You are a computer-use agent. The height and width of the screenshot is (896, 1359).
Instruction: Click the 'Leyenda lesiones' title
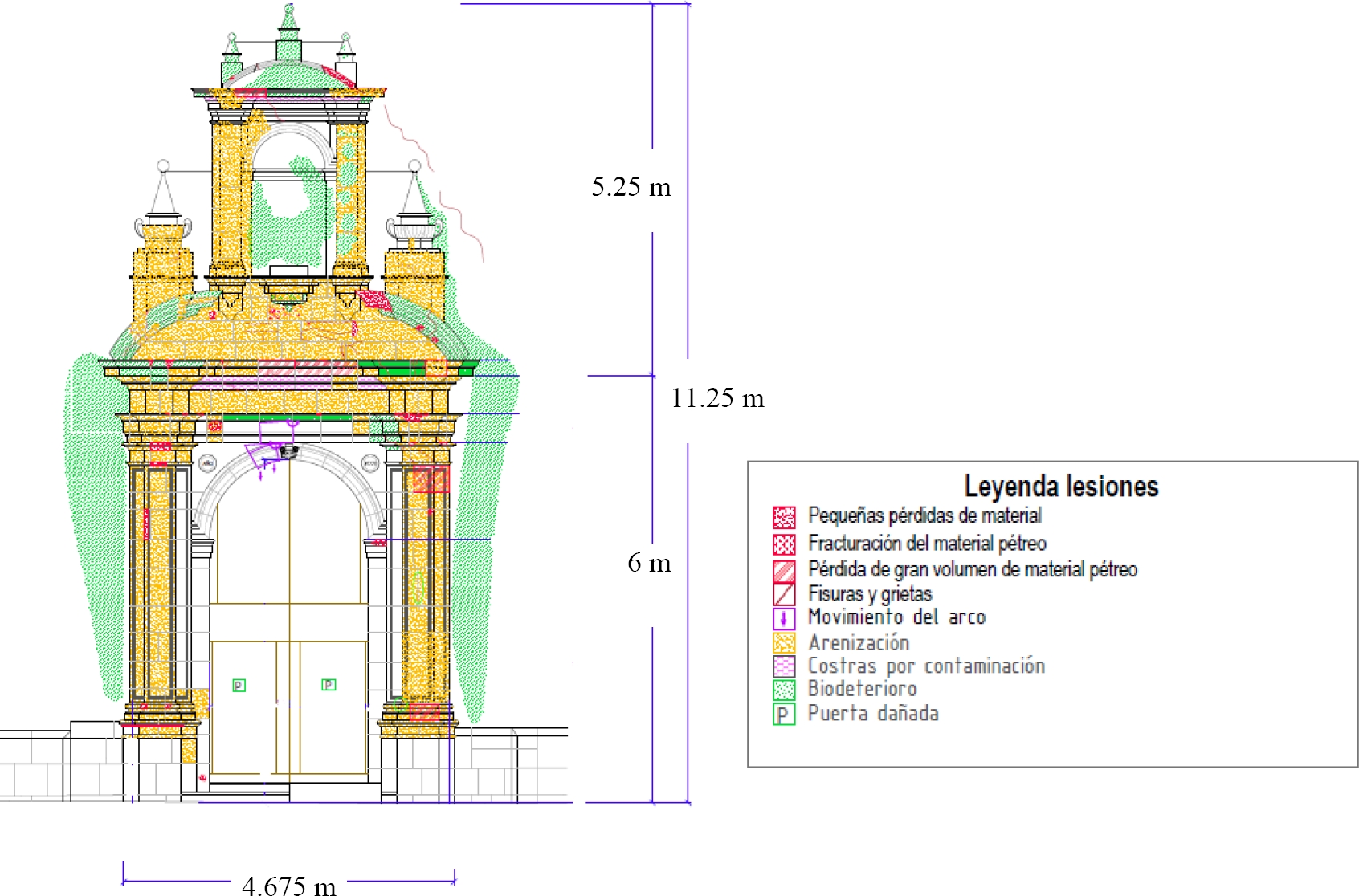click(x=1061, y=487)
